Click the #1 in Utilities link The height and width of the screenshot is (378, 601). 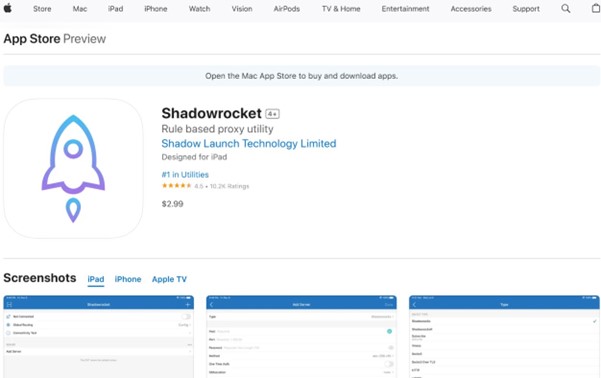click(x=185, y=175)
